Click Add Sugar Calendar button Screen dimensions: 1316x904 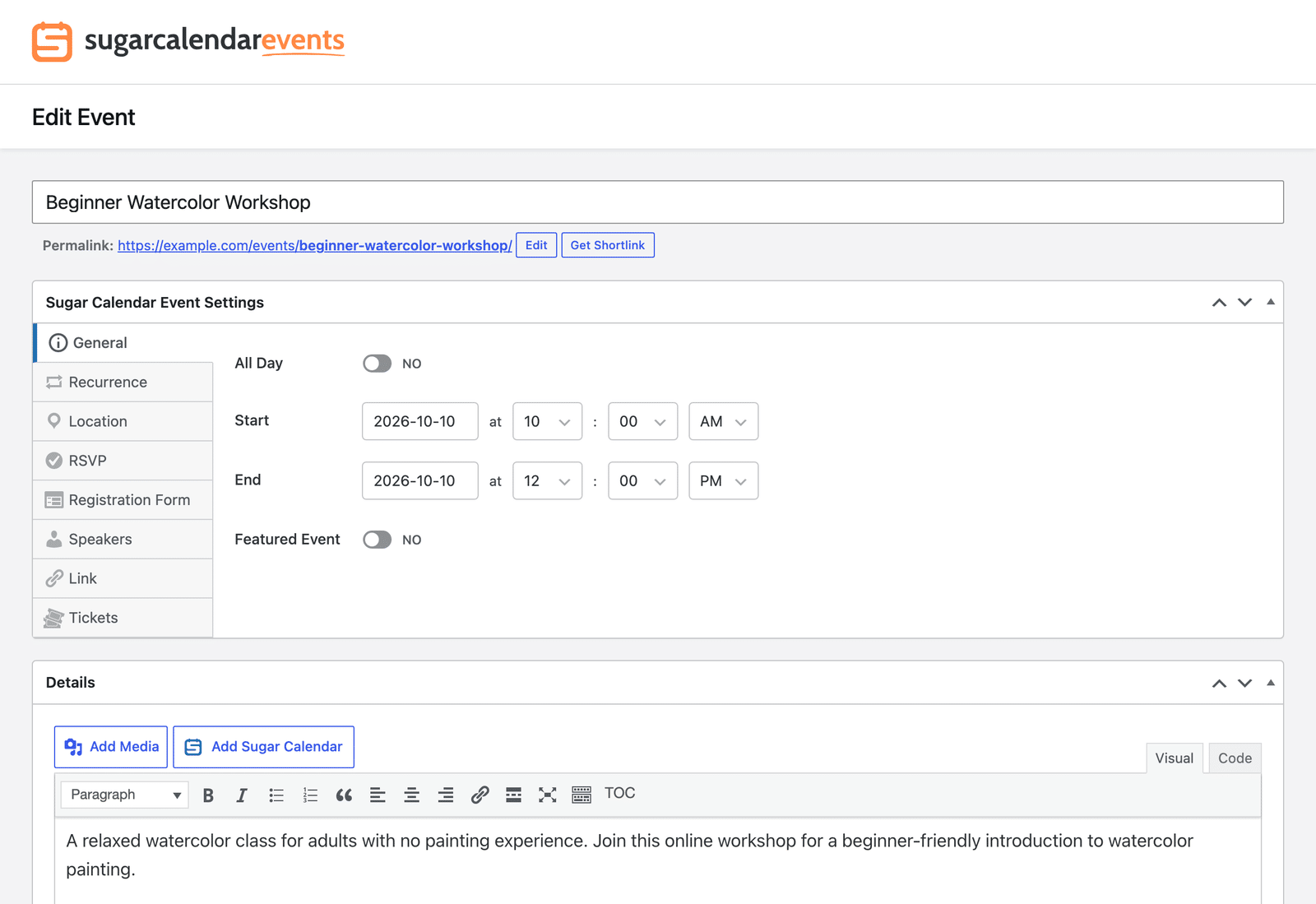264,747
